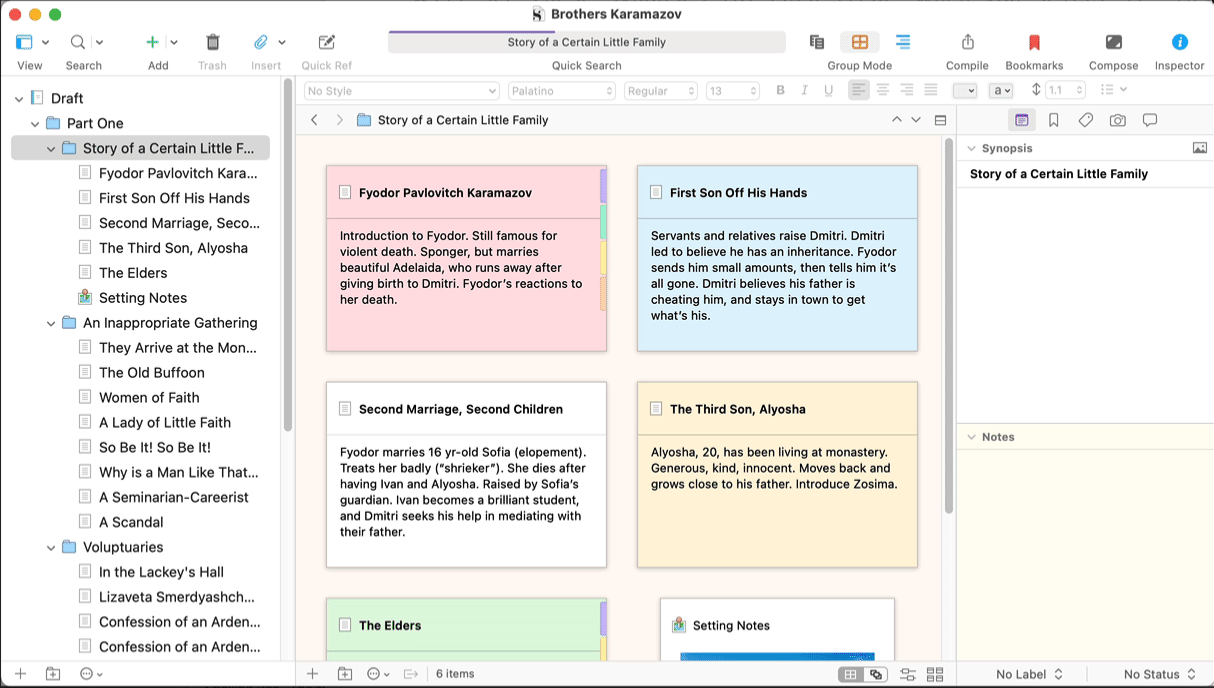This screenshot has width=1214, height=688.
Task: Click the Compile toolbar icon
Action: 967,42
